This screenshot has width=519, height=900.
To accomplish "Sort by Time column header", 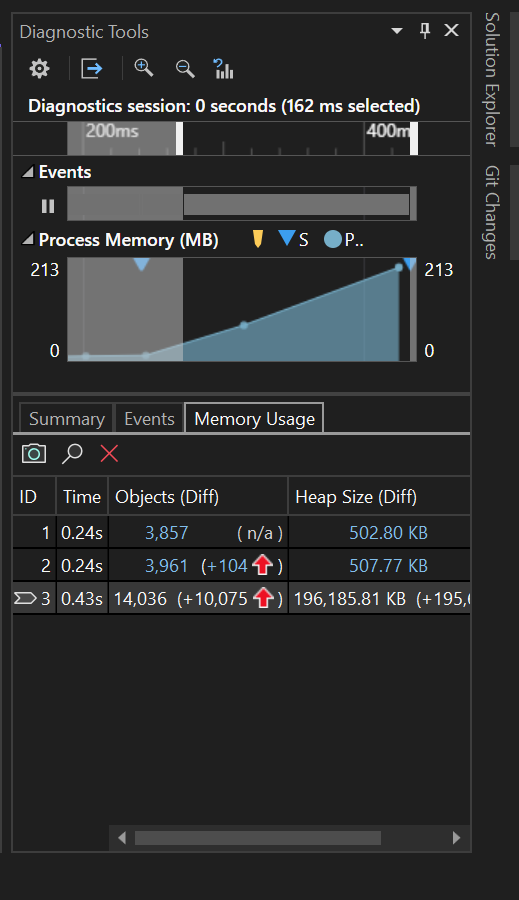I will 82,496.
